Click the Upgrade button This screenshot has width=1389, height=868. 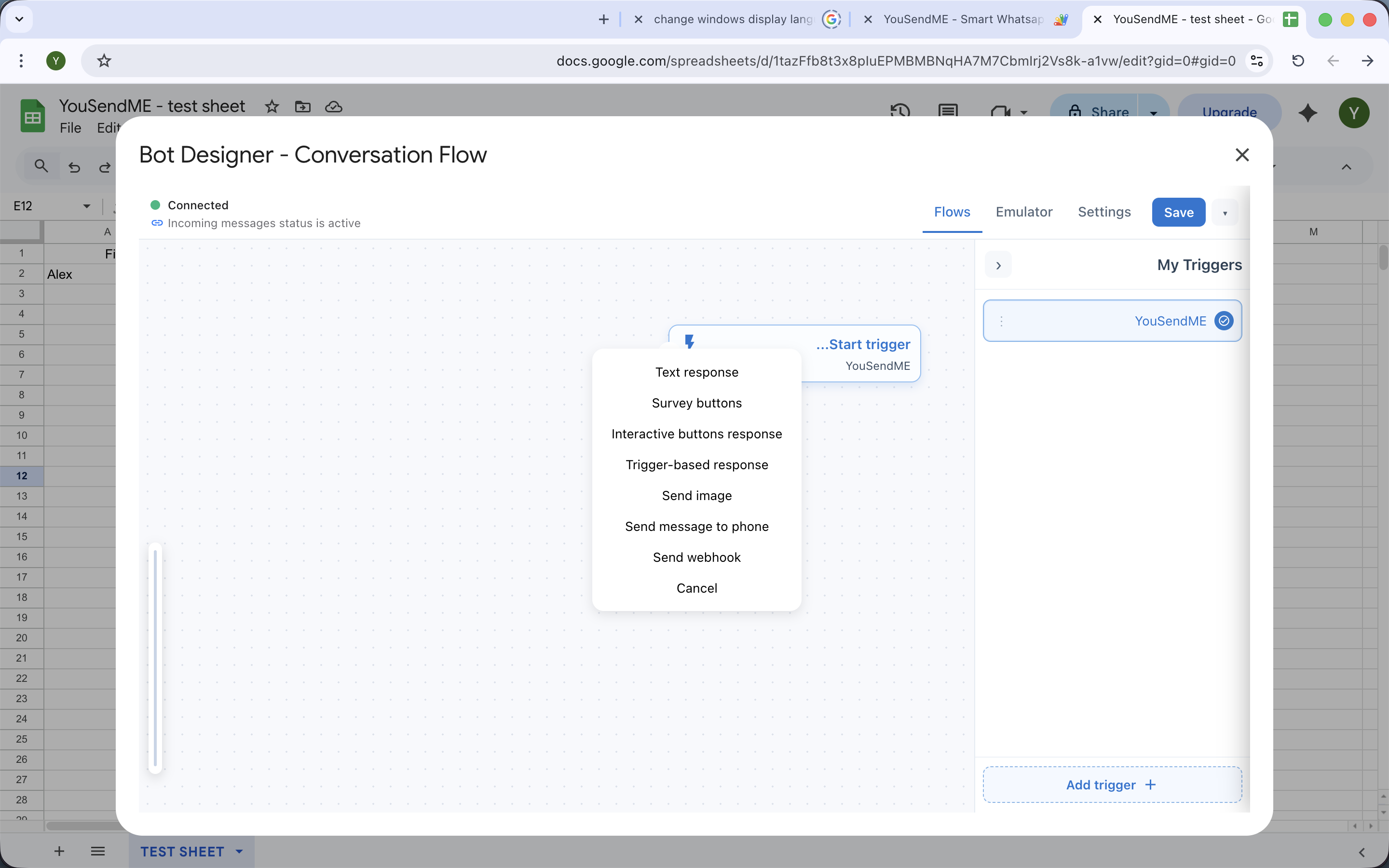pyautogui.click(x=1229, y=112)
